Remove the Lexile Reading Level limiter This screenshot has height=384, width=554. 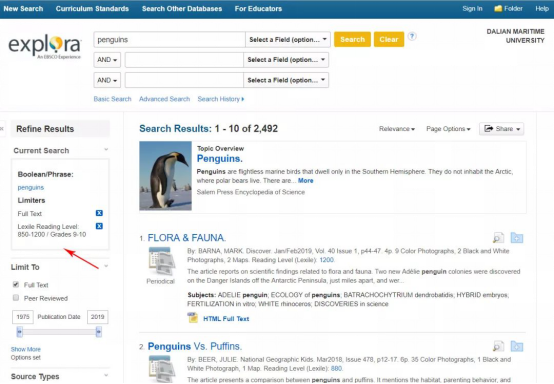point(99,226)
